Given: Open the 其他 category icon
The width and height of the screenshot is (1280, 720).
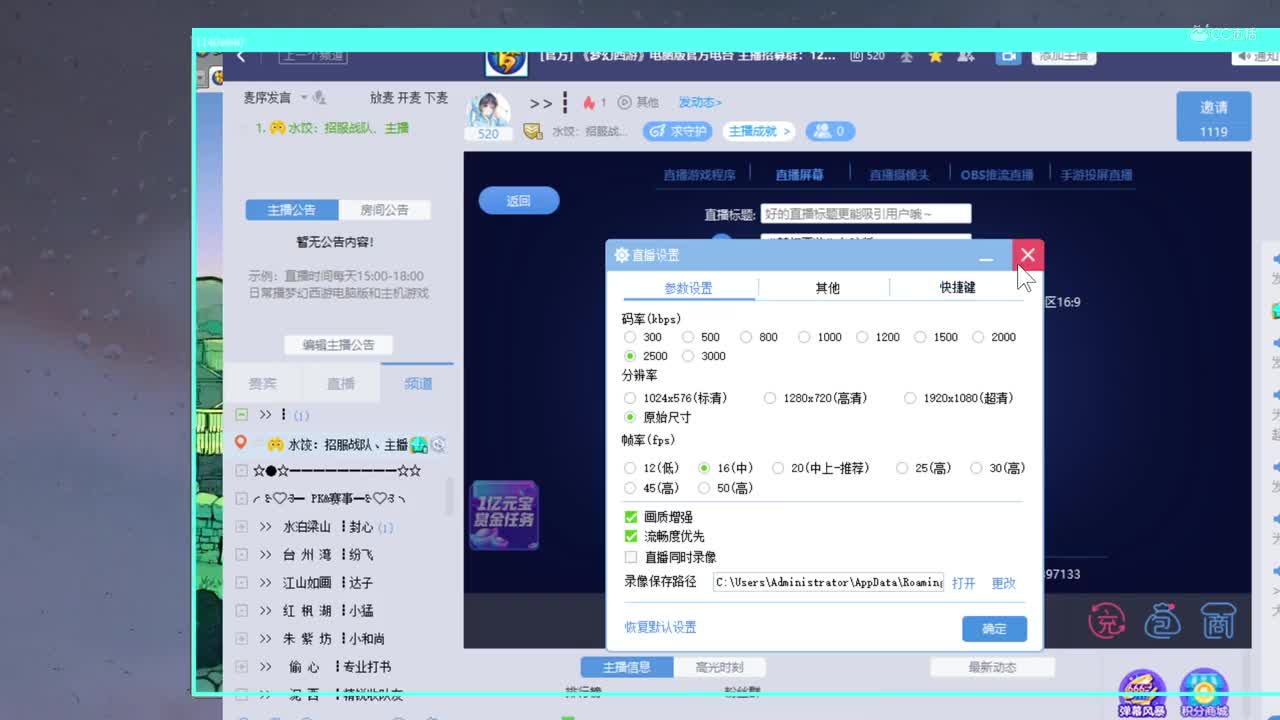Looking at the screenshot, I should click(625, 102).
